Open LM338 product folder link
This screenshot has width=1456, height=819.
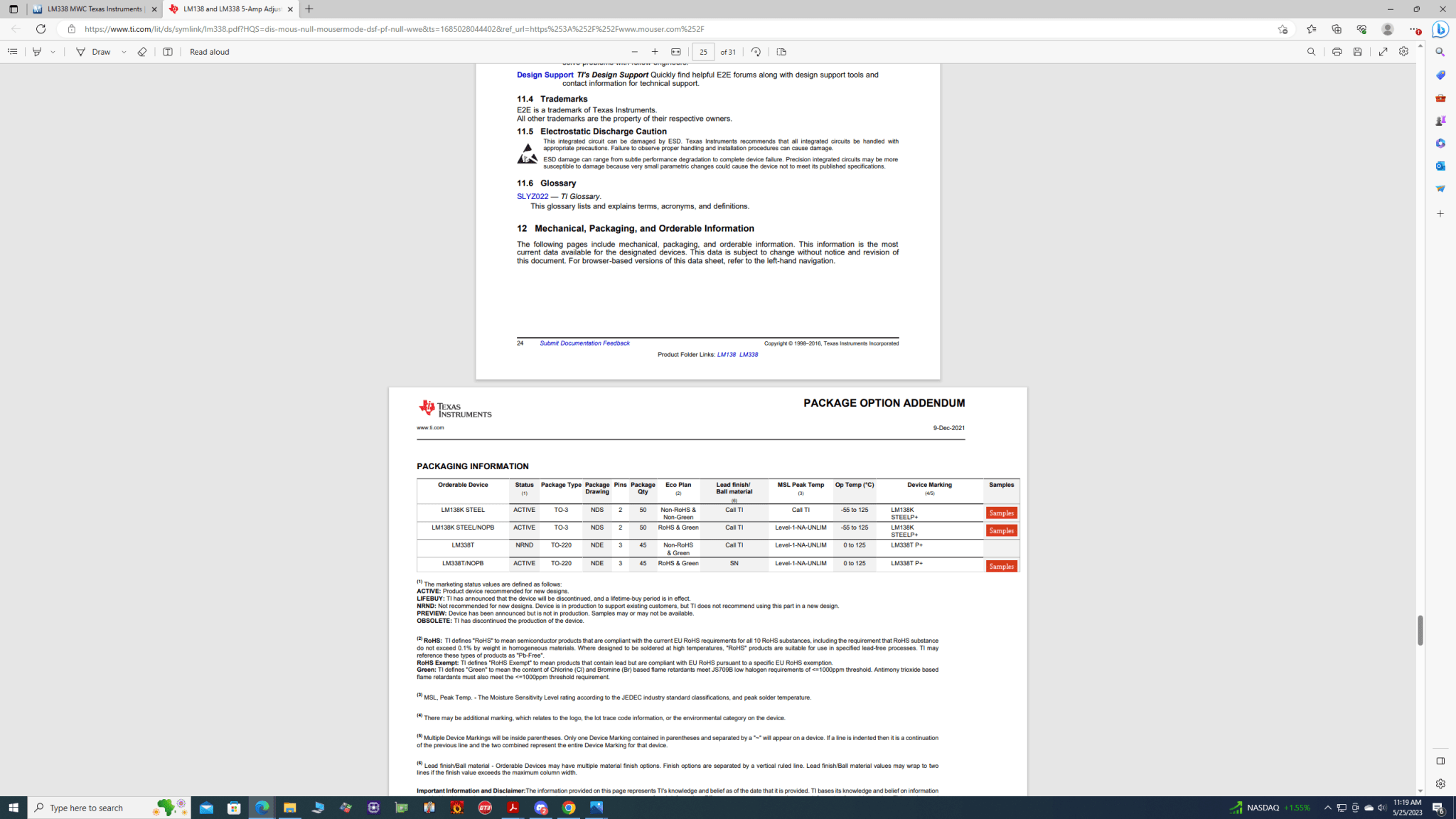click(749, 355)
